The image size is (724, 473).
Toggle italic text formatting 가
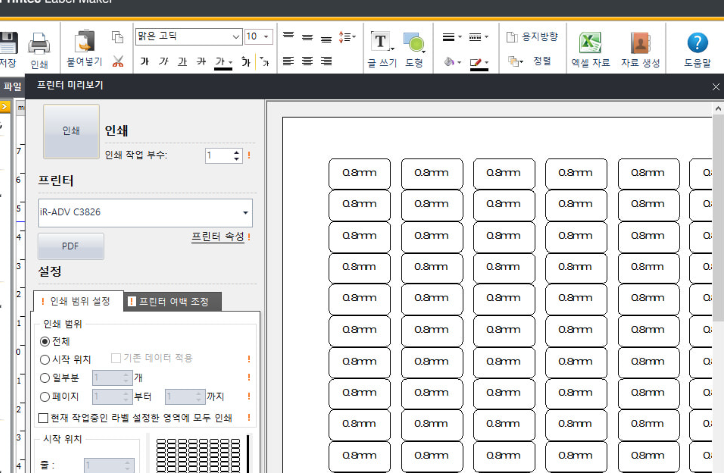click(x=163, y=61)
